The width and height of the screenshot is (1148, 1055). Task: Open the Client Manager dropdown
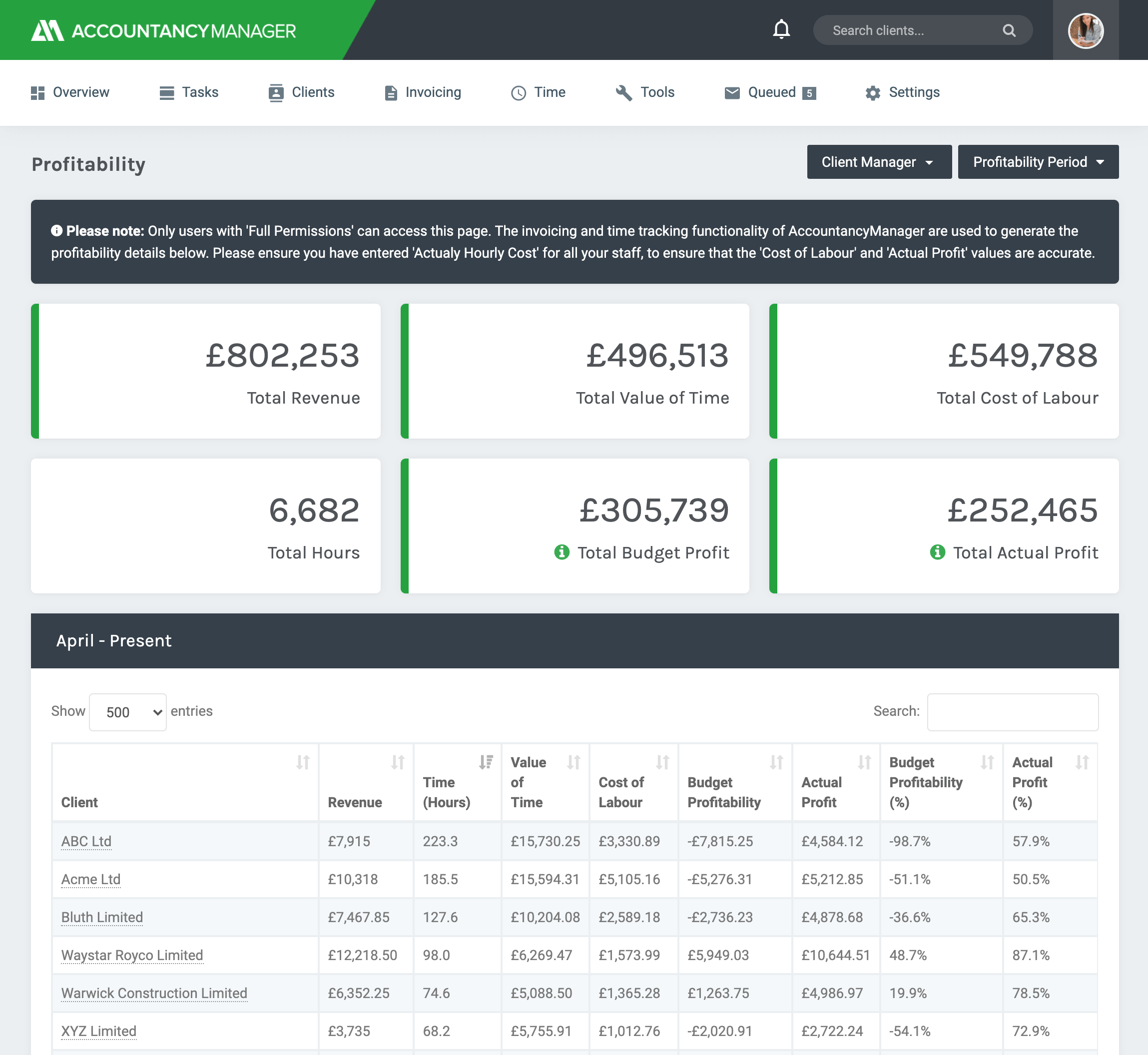click(x=879, y=162)
